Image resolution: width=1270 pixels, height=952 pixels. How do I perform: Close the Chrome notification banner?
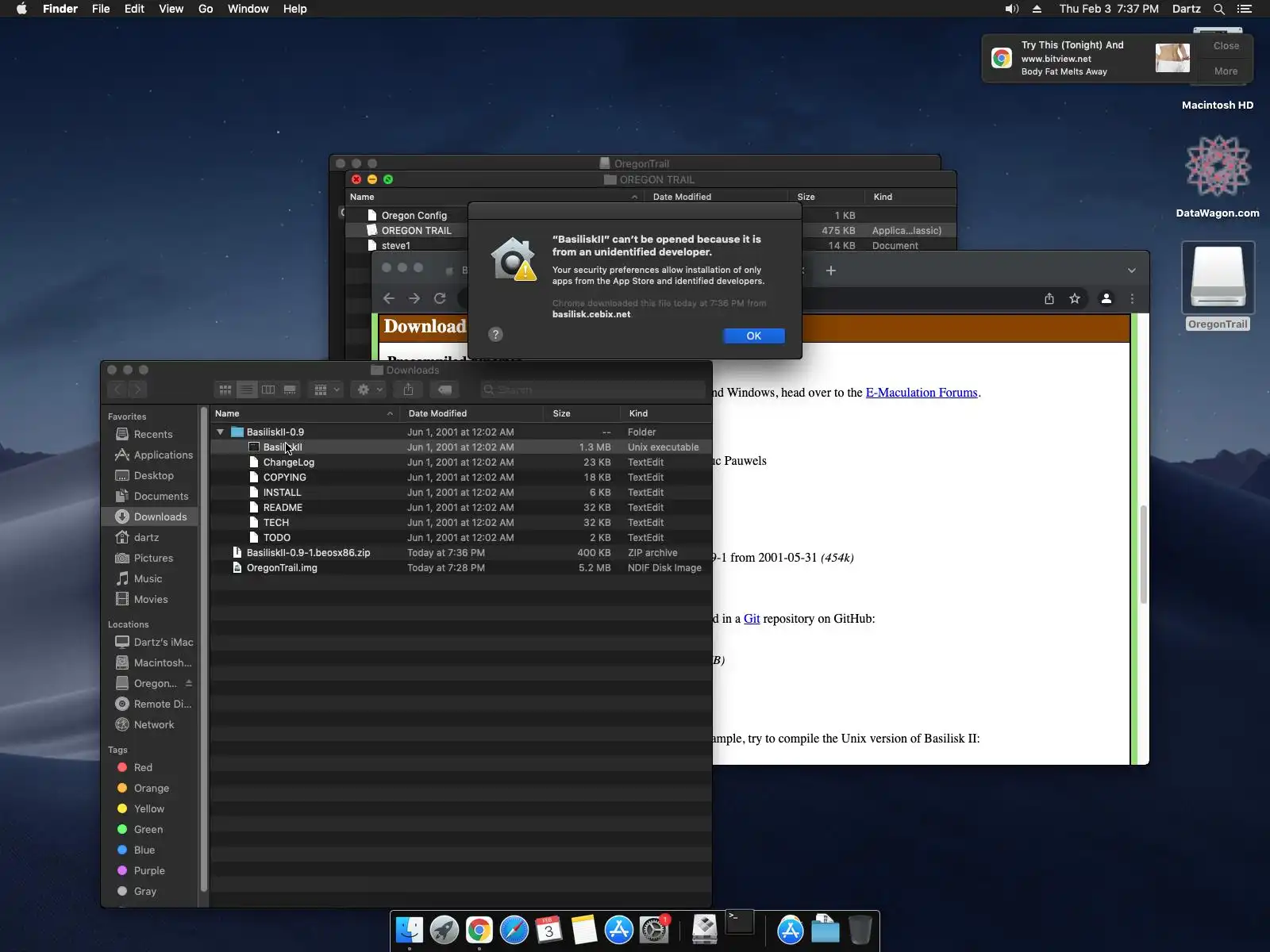pos(1226,46)
